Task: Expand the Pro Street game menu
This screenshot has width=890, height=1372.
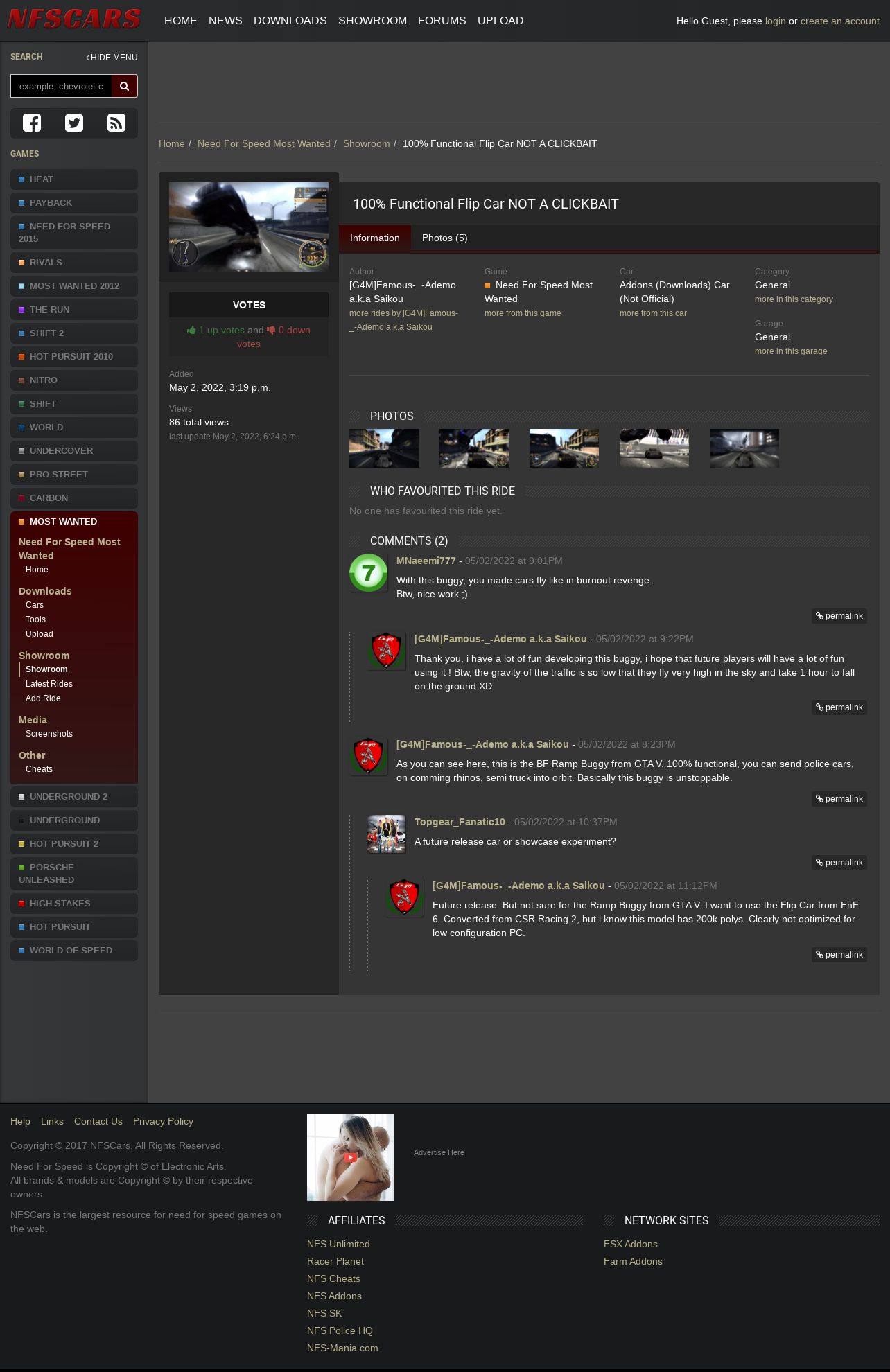Action: pyautogui.click(x=74, y=475)
